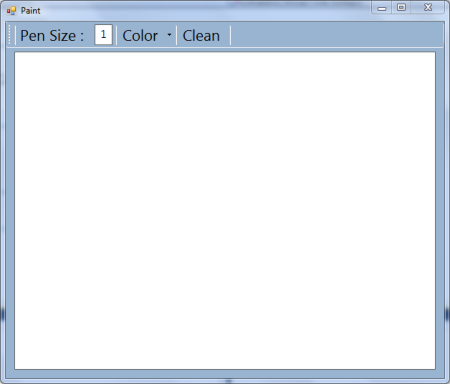
Task: Close the Paint window
Action: [x=428, y=7]
